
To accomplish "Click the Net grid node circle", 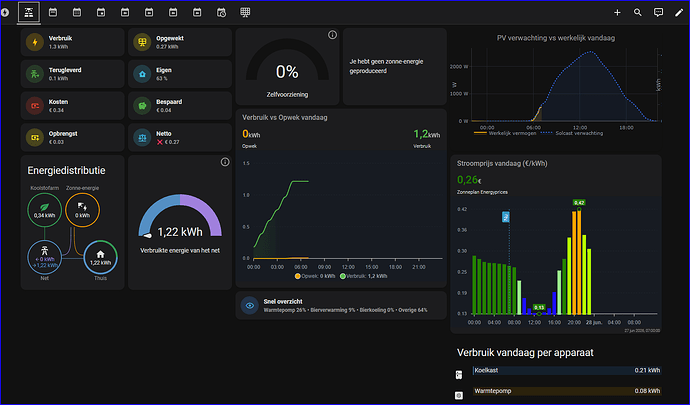I will 44,257.
